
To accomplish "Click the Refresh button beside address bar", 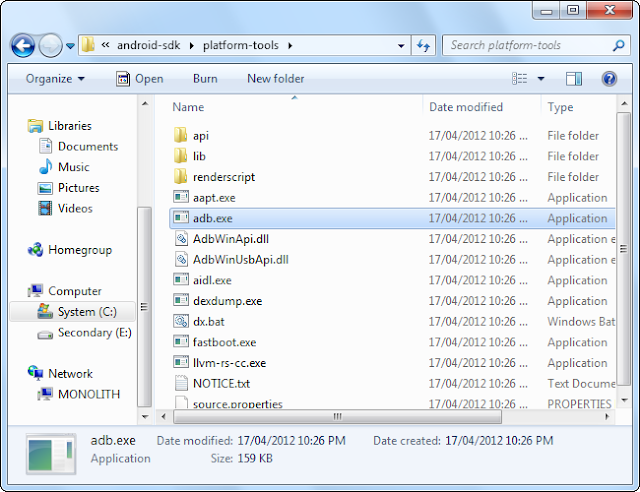I will 423,45.
